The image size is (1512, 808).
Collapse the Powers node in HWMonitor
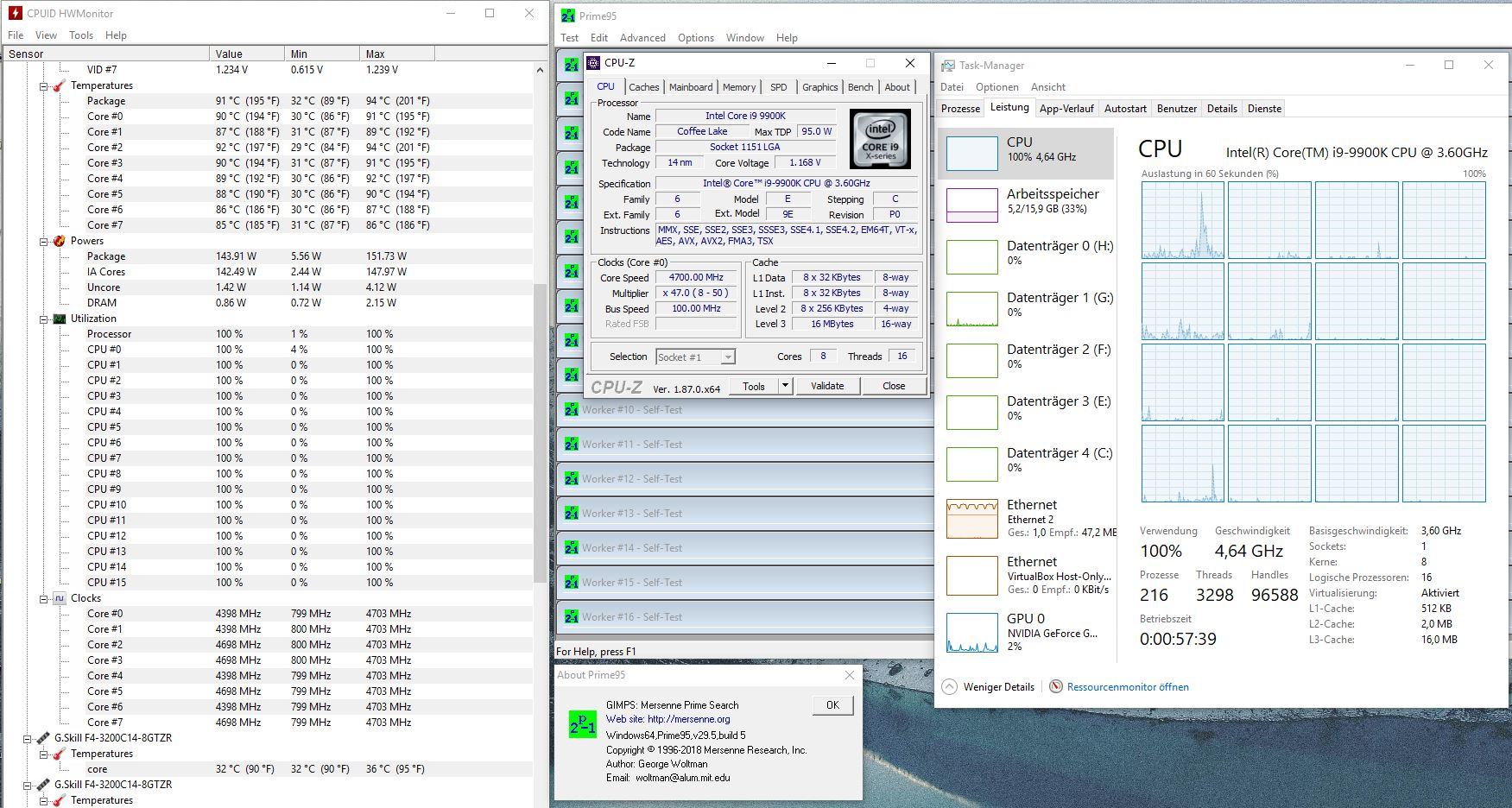pos(43,241)
